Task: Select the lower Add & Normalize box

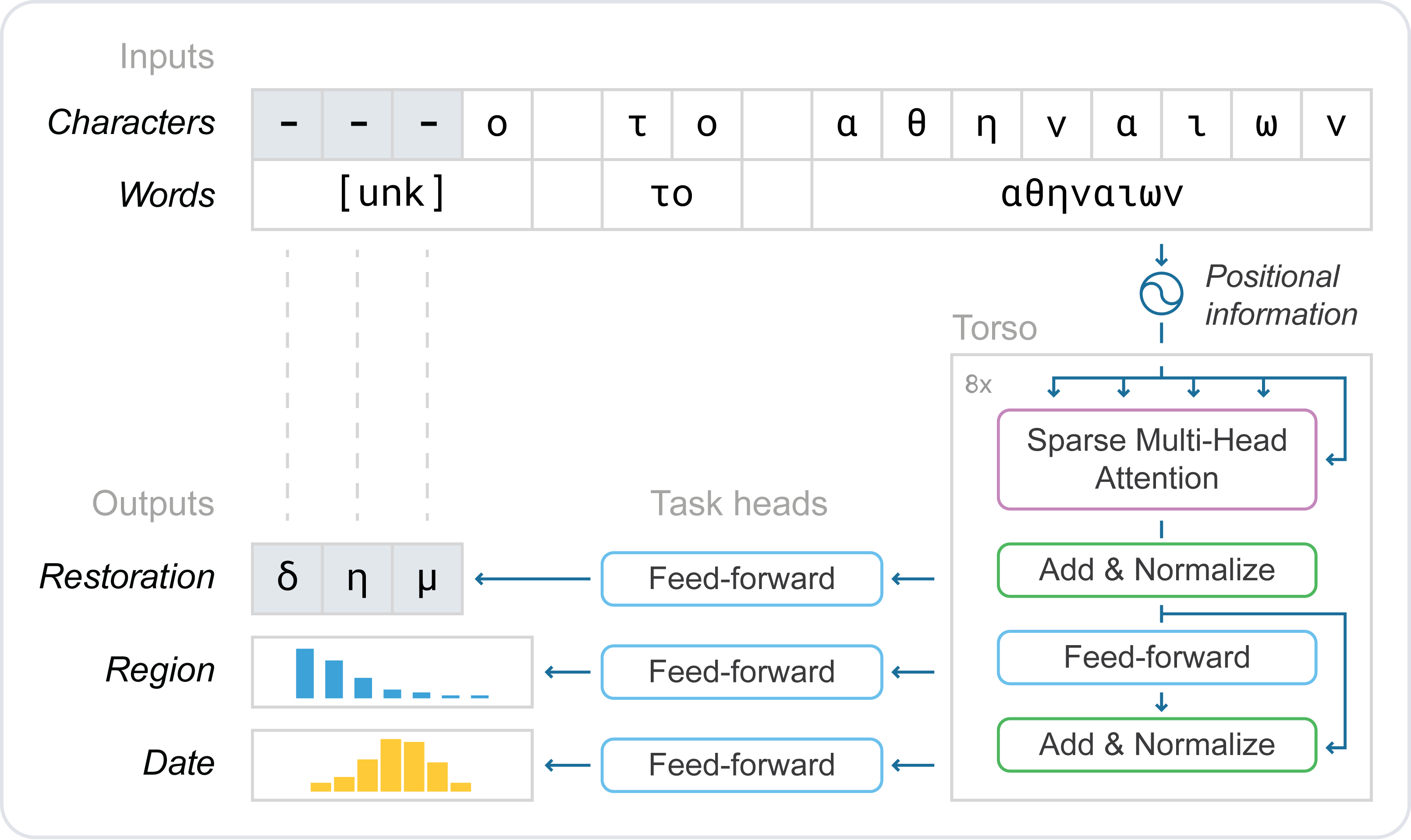Action: (1157, 745)
